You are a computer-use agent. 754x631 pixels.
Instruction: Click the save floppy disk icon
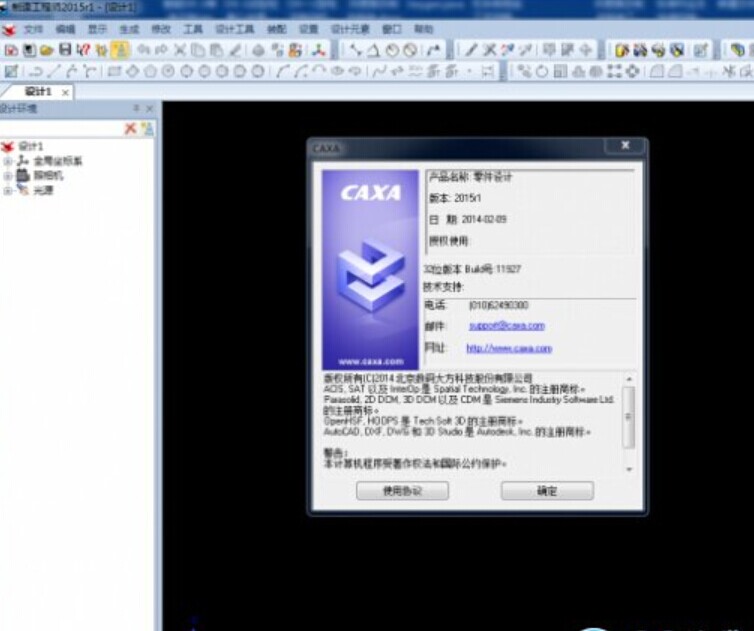[65, 50]
